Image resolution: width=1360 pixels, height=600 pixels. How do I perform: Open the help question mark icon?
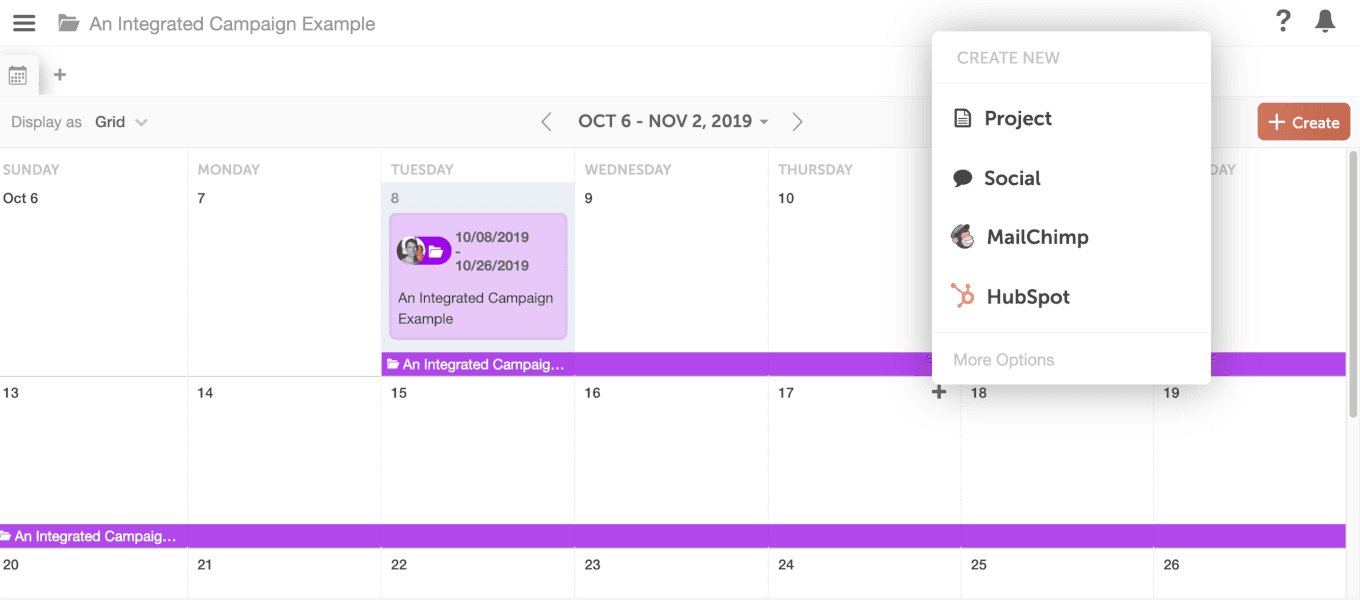[1283, 21]
